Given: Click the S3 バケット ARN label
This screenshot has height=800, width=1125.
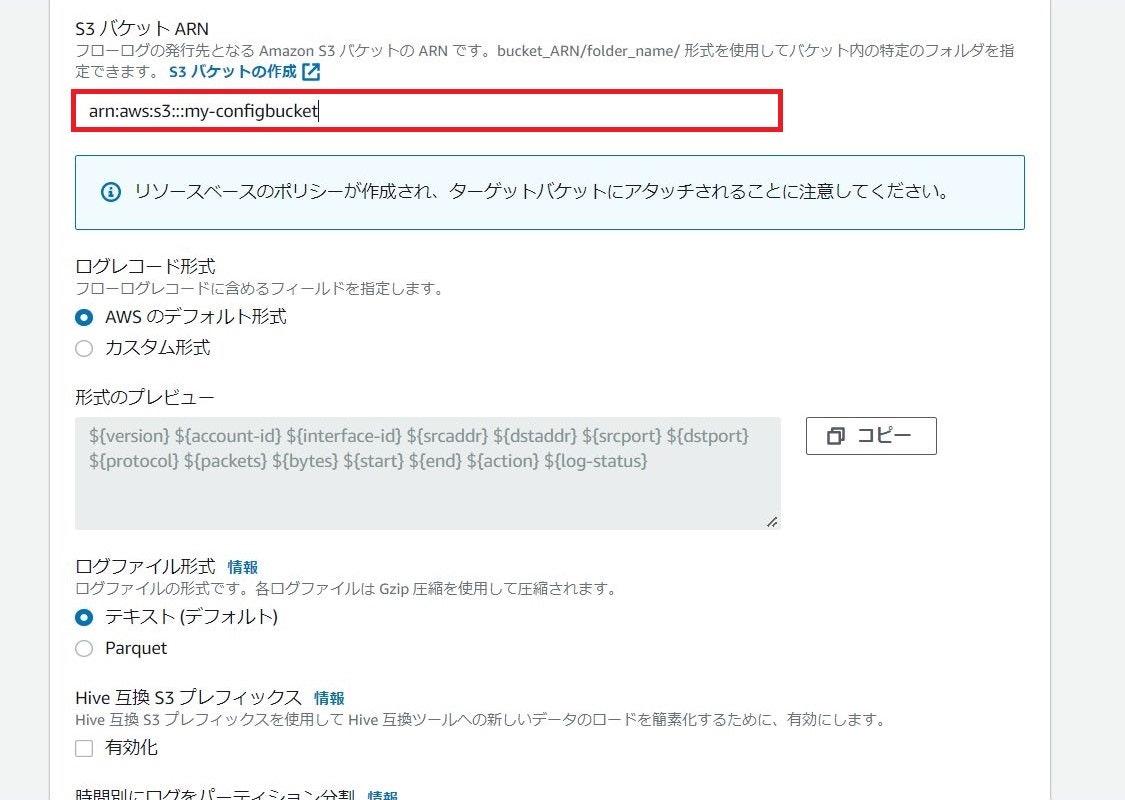Looking at the screenshot, I should [x=142, y=29].
